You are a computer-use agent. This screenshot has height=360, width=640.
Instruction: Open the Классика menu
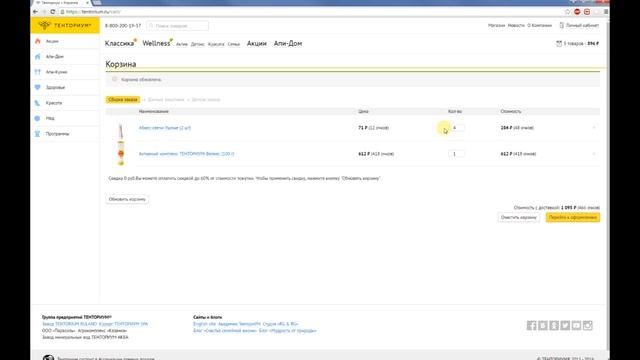120,43
